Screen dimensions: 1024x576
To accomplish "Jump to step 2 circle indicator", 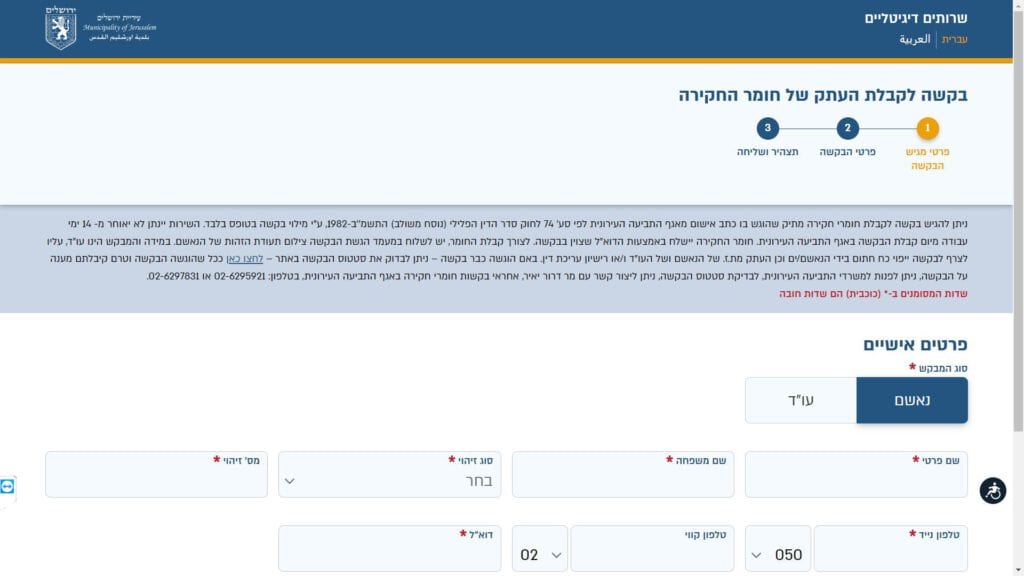I will pos(847,128).
